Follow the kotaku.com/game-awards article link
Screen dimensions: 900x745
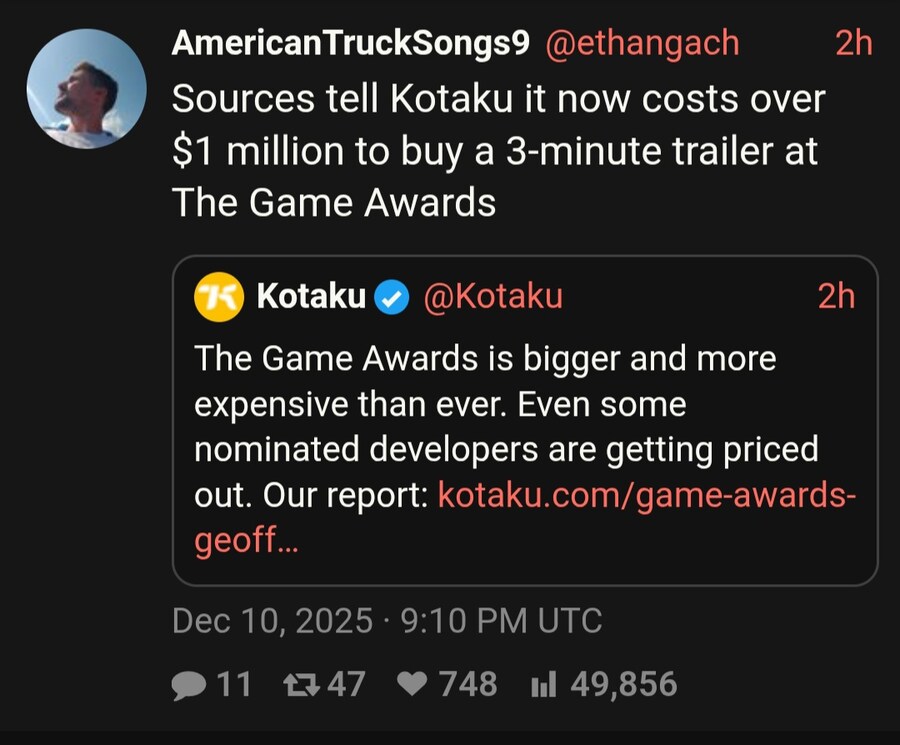(646, 495)
